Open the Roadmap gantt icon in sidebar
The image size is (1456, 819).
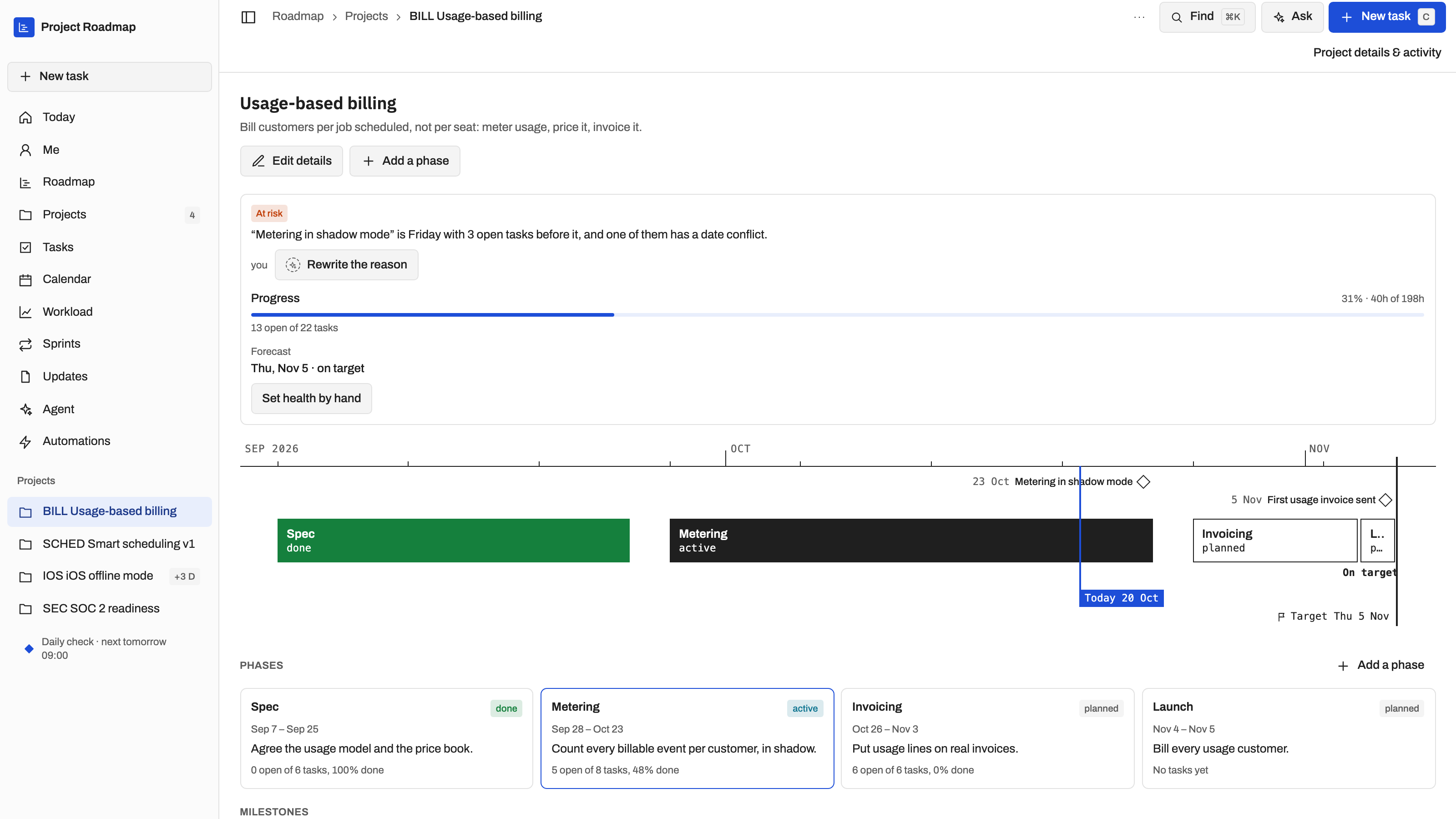pyautogui.click(x=25, y=182)
